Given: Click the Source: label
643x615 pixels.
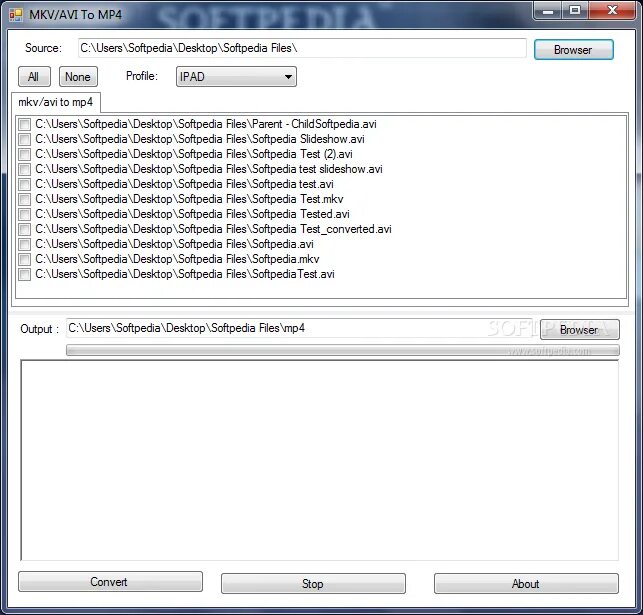Looking at the screenshot, I should click(43, 48).
